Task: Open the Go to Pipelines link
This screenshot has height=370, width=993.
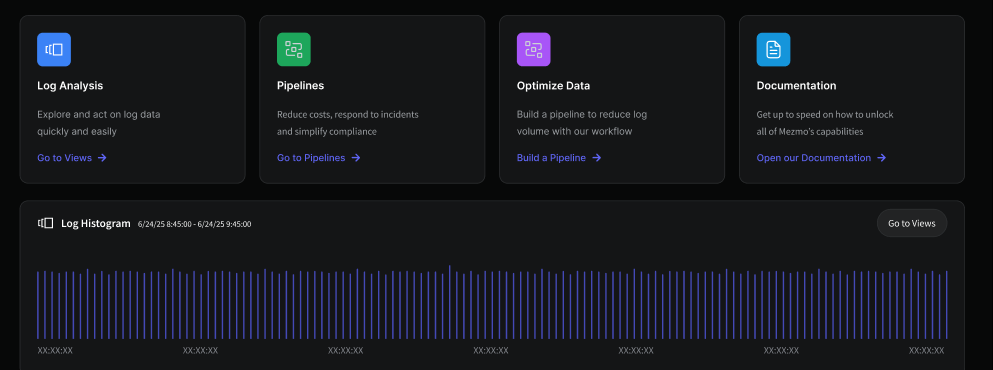Action: [x=311, y=158]
